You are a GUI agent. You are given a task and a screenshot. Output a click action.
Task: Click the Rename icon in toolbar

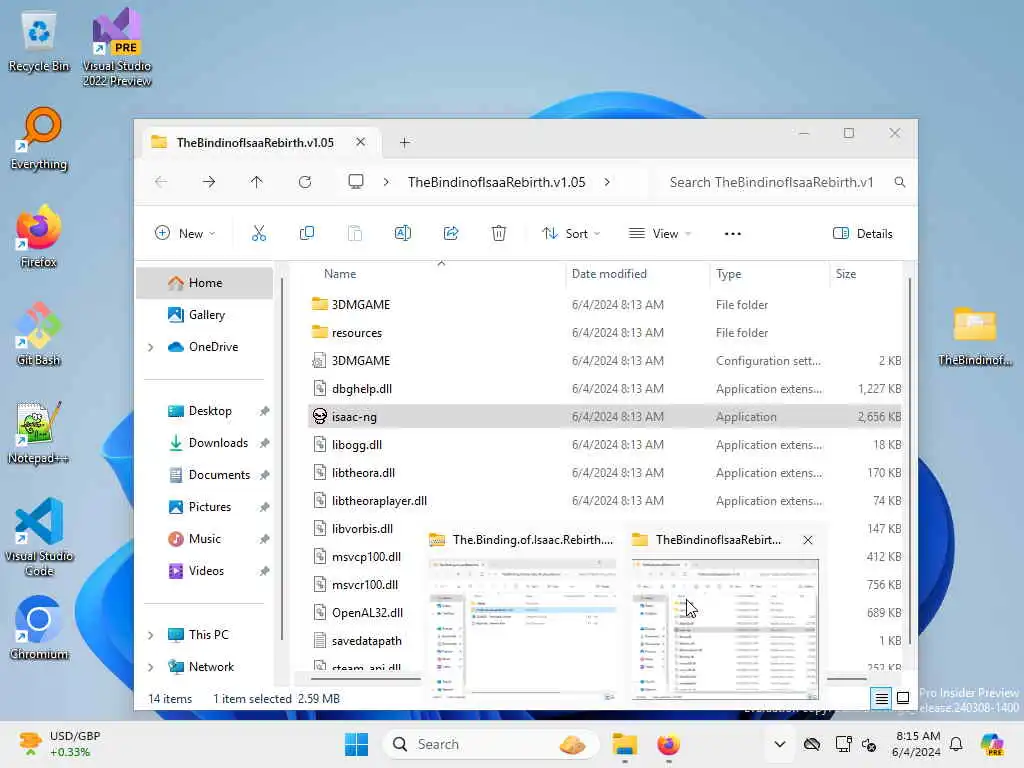[403, 233]
